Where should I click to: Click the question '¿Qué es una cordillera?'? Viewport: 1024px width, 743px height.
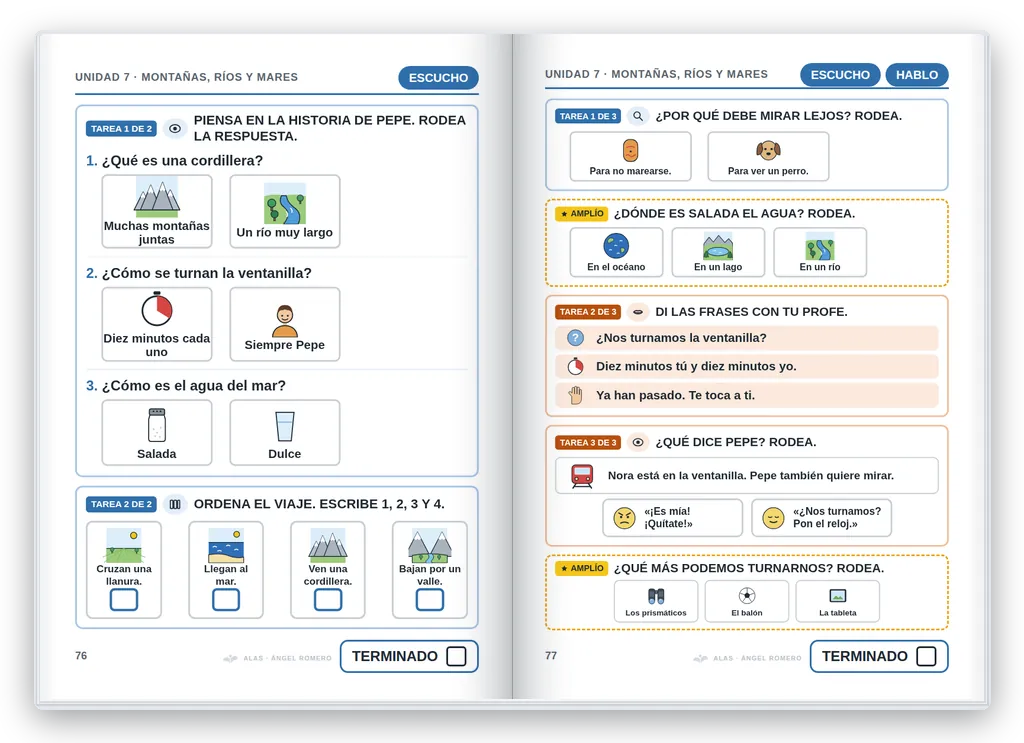[182, 161]
